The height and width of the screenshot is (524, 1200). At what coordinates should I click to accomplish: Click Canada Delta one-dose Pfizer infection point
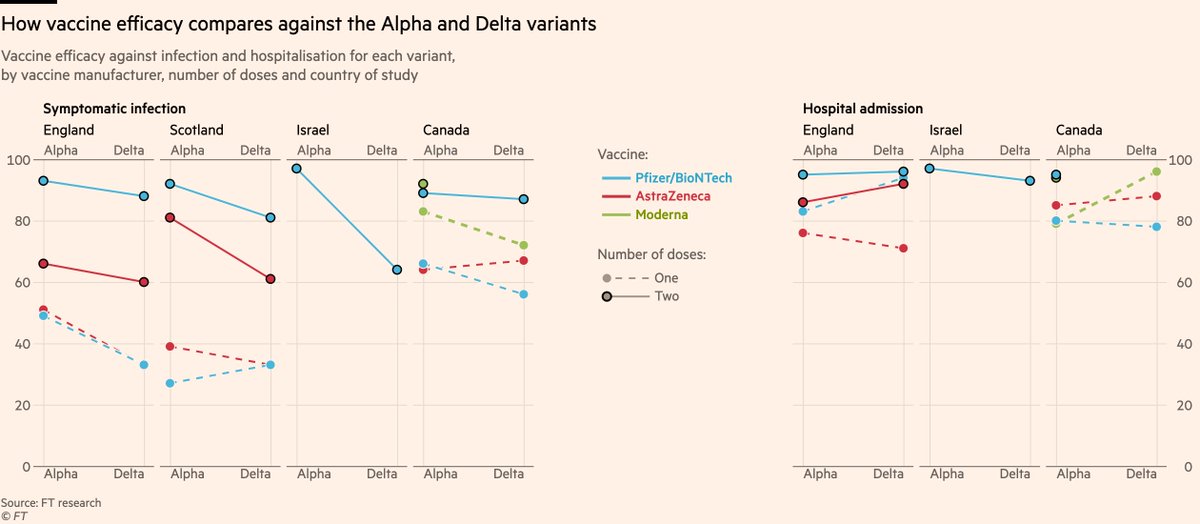tap(524, 295)
